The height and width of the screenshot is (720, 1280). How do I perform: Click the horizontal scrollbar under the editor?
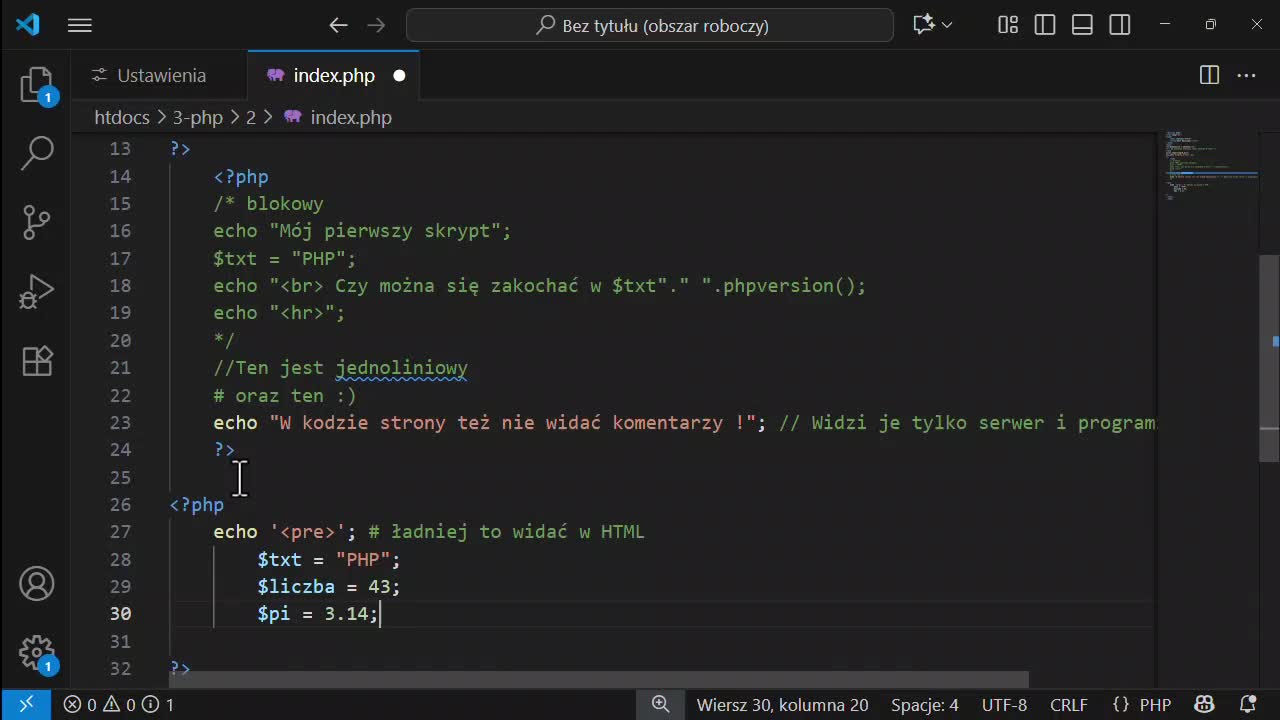(600, 680)
